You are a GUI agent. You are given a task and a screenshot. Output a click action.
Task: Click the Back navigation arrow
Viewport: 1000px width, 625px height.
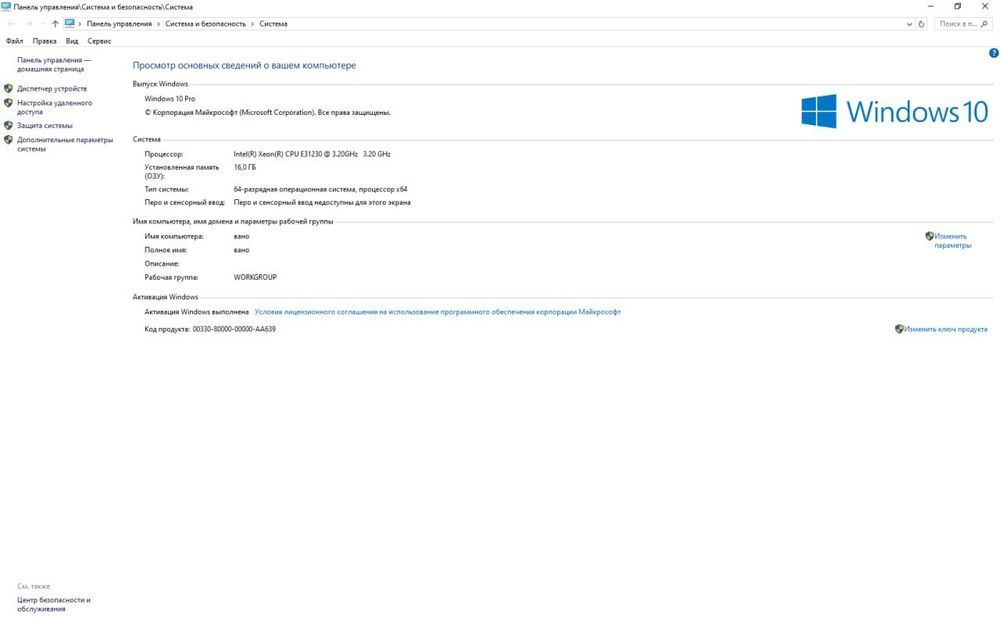click(x=11, y=24)
